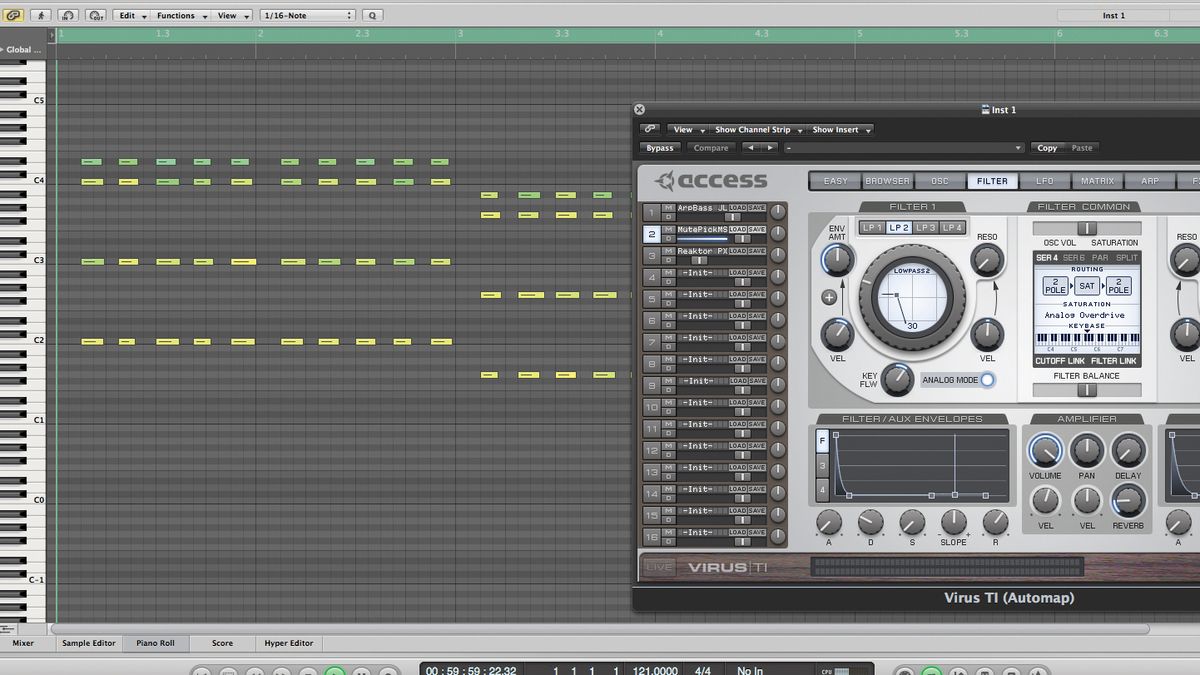This screenshot has height=675, width=1200.
Task: Click the Copy button in the plugin header
Action: [1047, 147]
